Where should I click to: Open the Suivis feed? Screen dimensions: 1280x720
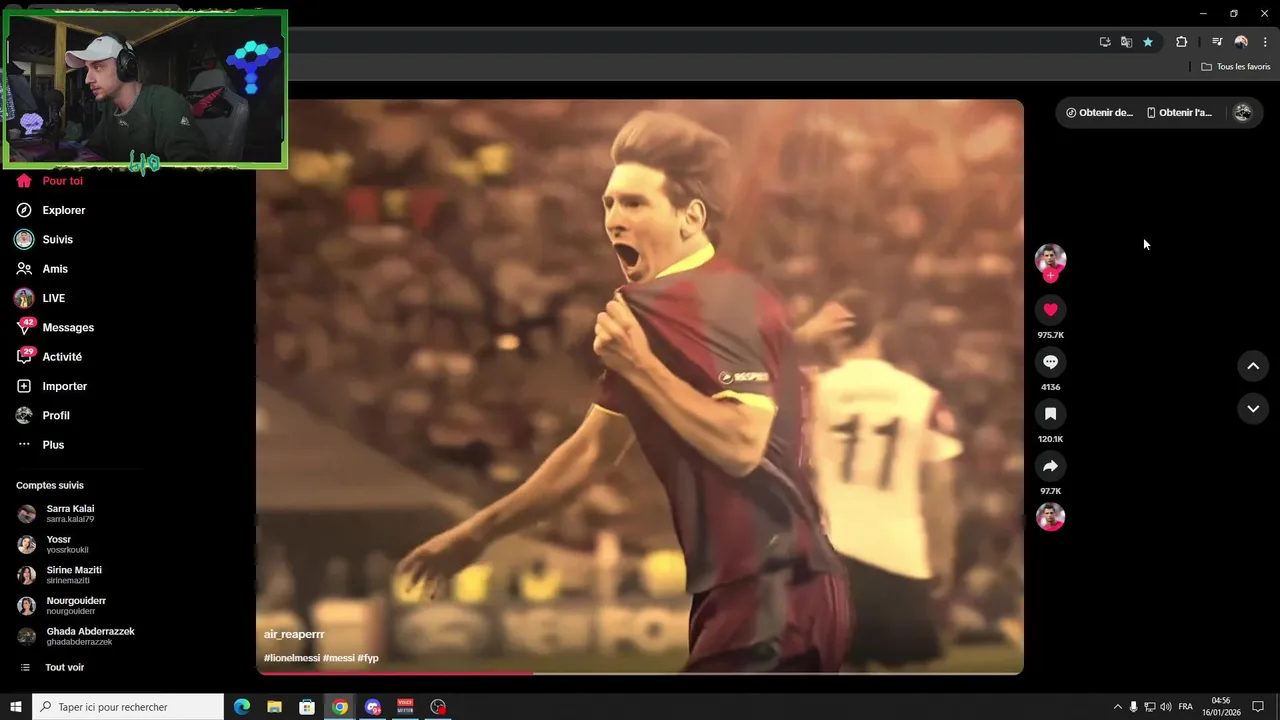[45, 239]
